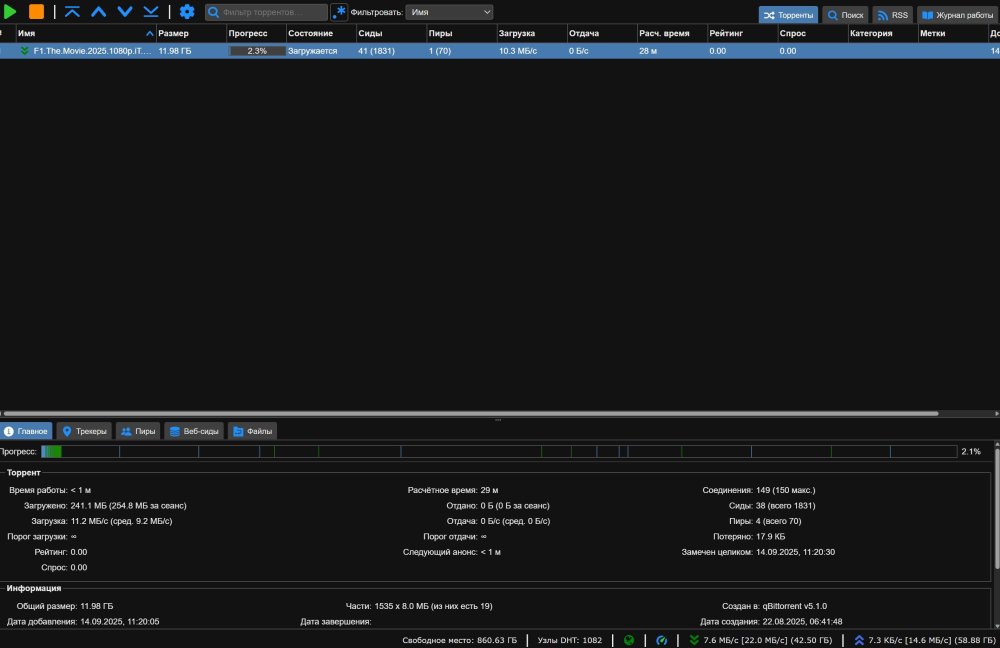
Task: Open the Фильтровать 'Имя' dropdown
Action: [449, 12]
